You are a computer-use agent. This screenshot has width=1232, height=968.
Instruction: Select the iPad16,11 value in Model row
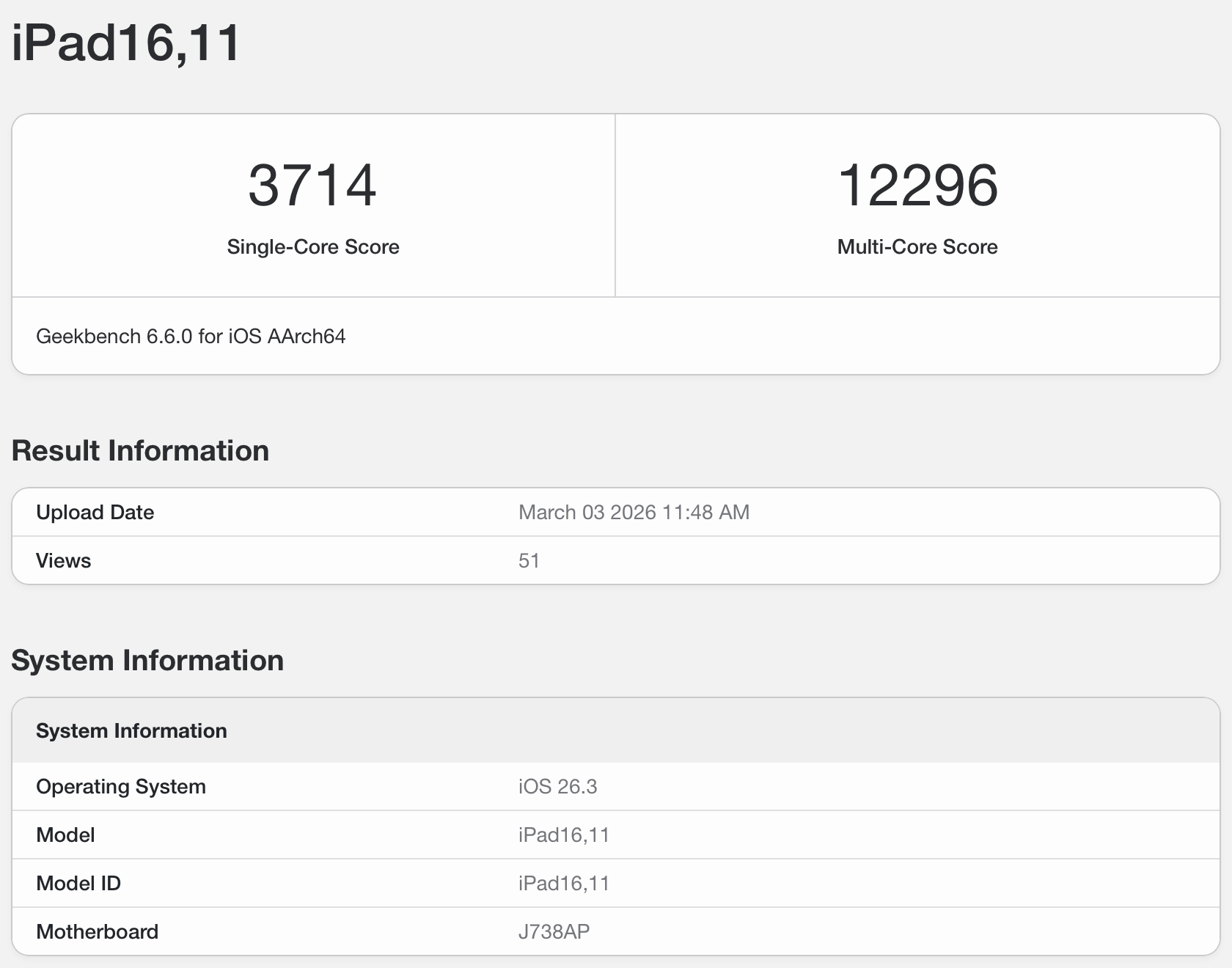(x=563, y=835)
